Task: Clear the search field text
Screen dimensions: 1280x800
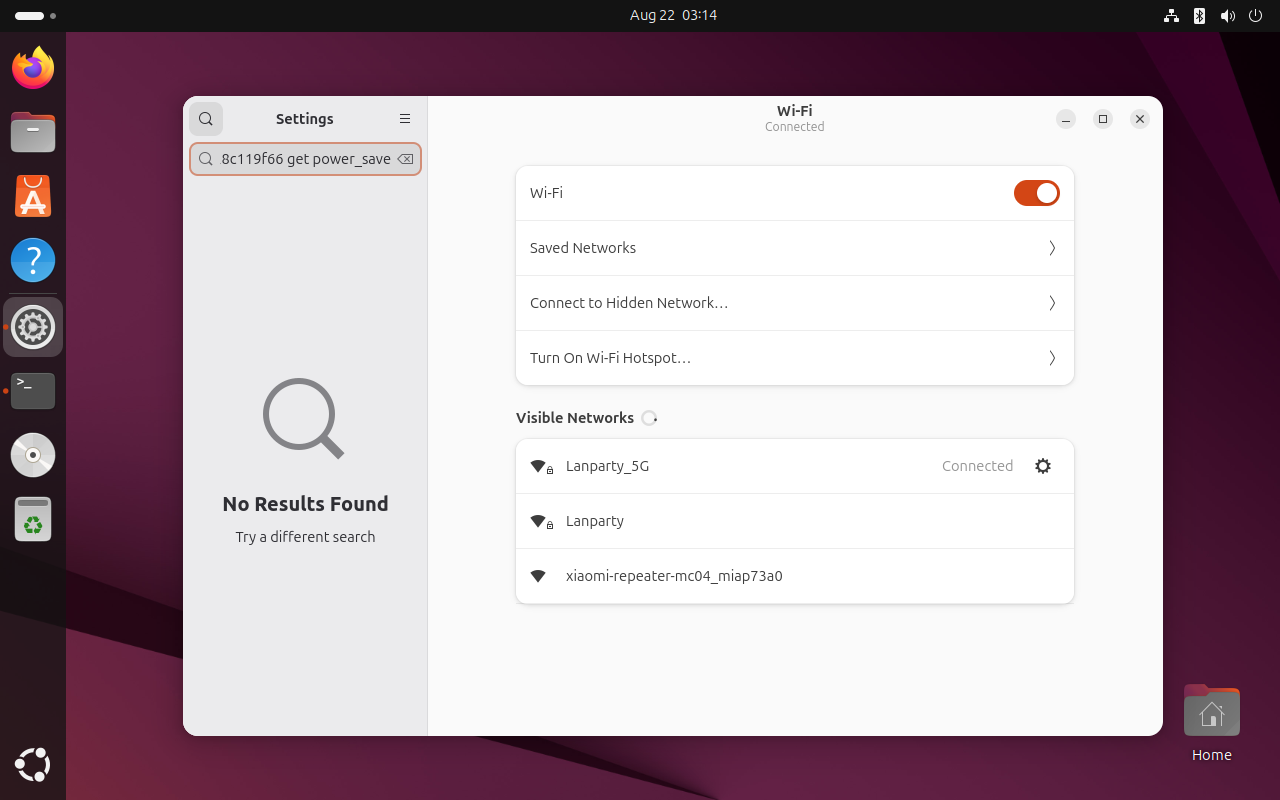Action: [405, 159]
